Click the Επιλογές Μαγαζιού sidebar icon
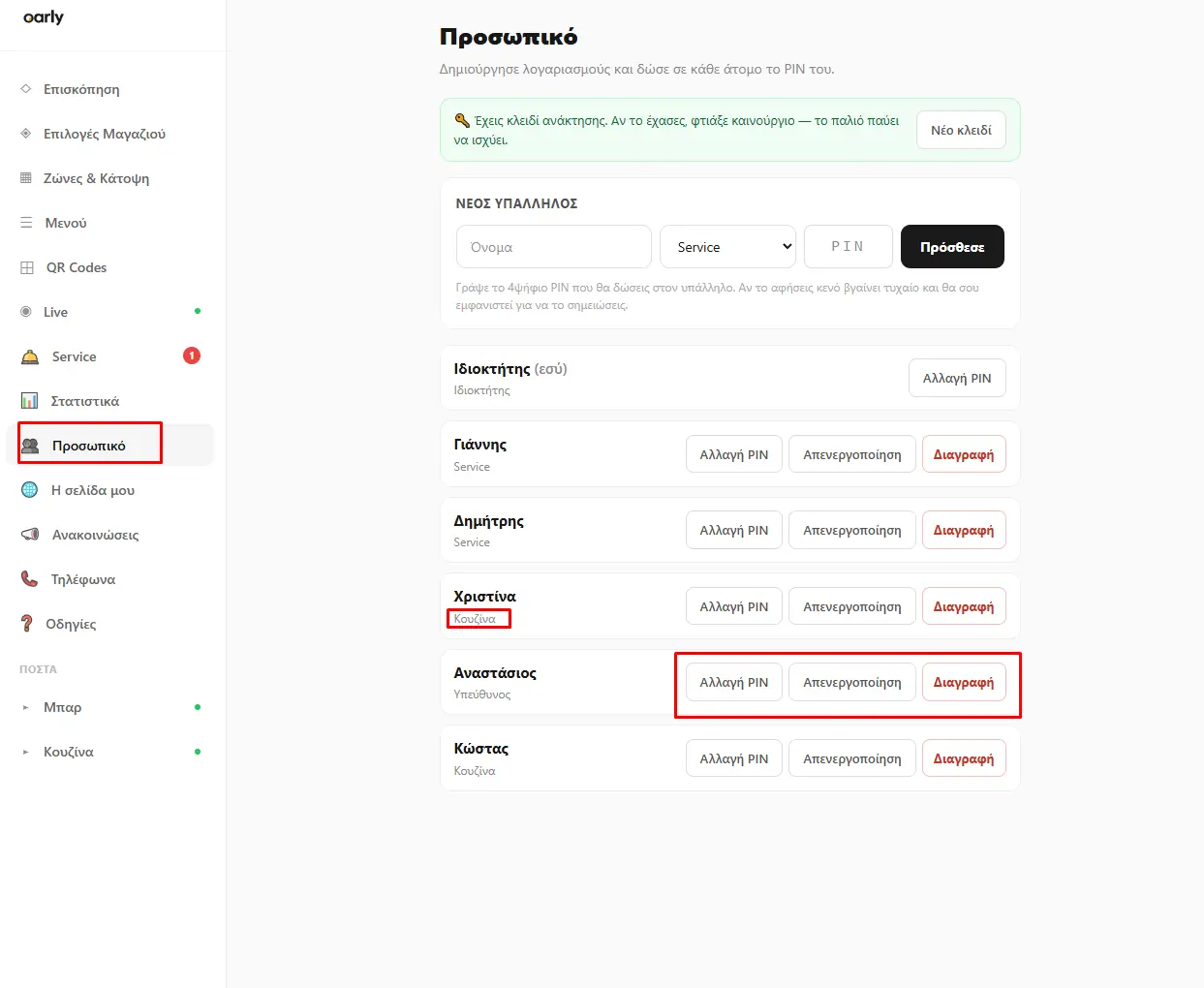This screenshot has width=1204, height=988. tap(26, 134)
